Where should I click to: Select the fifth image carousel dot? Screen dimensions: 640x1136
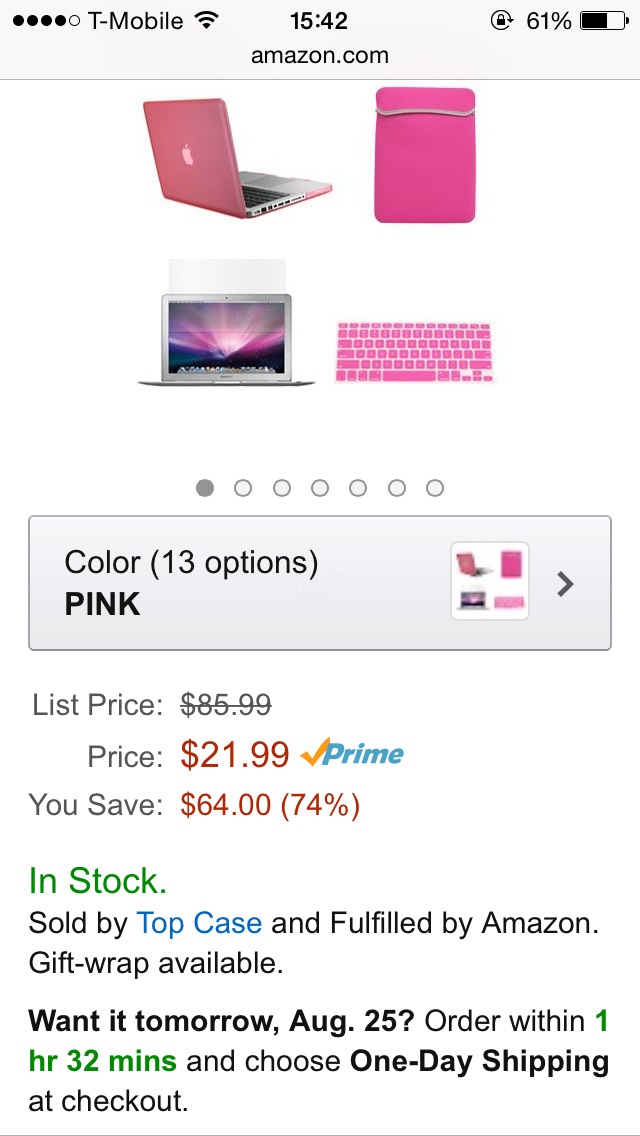tap(358, 488)
